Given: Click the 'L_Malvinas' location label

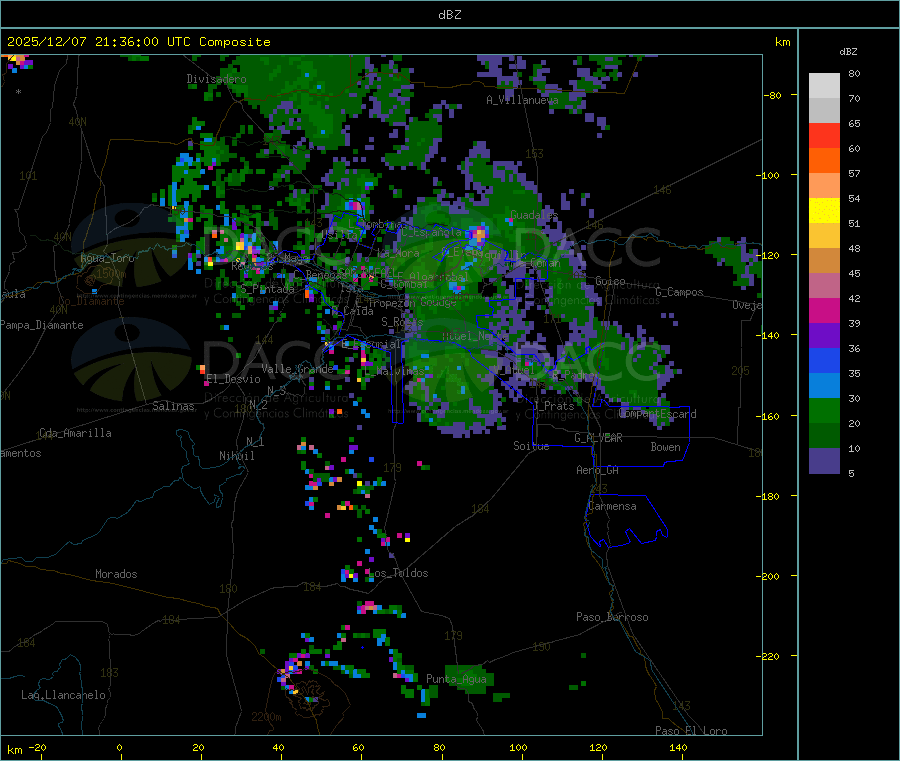Looking at the screenshot, I should click(394, 371).
